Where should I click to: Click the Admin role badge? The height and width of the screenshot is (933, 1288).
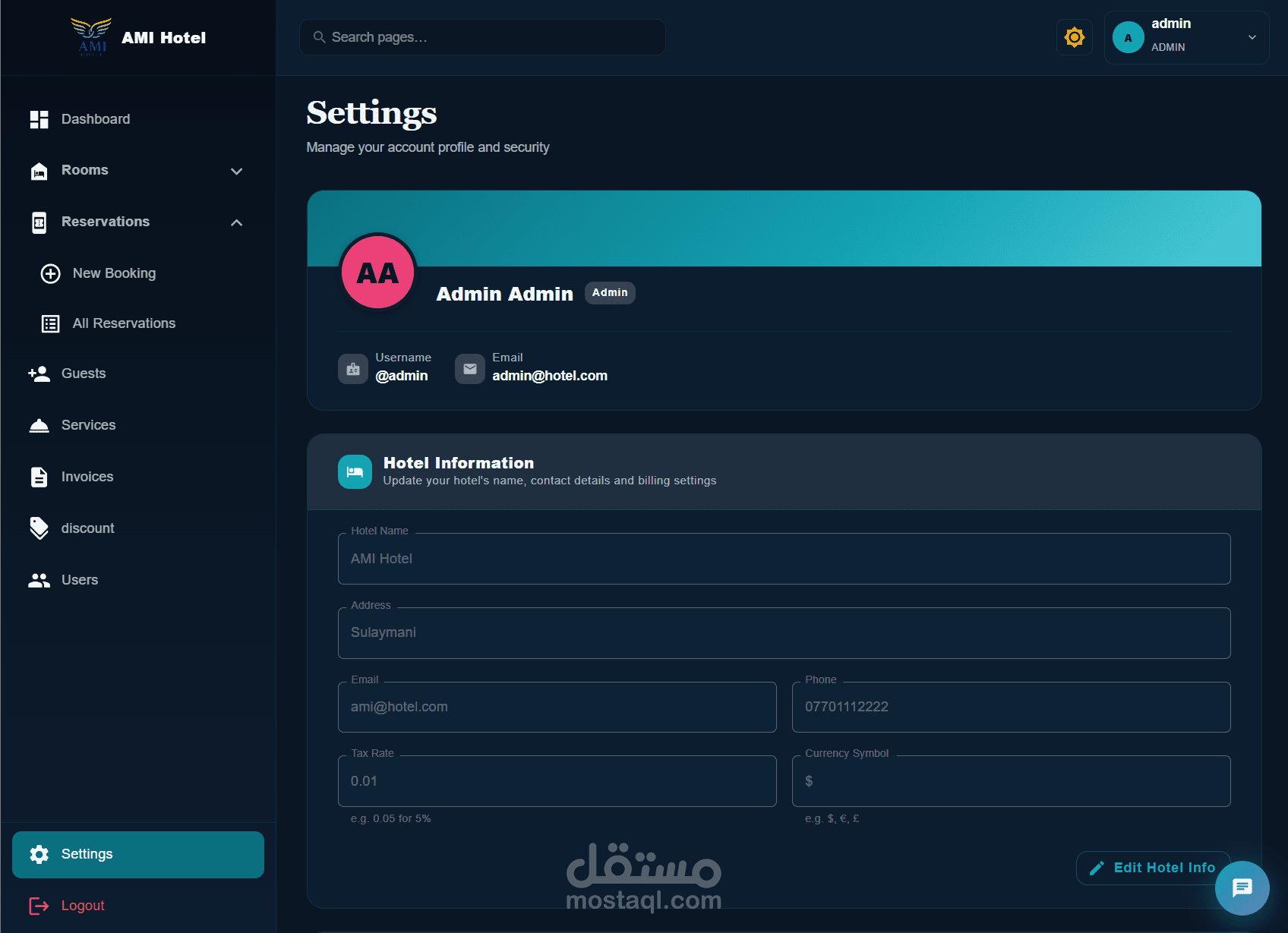tap(610, 293)
